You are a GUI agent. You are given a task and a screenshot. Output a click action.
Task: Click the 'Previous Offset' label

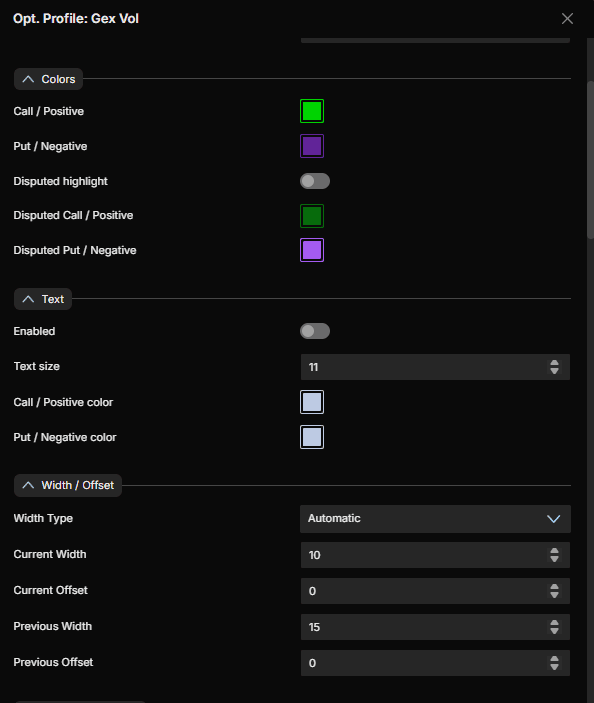(x=53, y=662)
